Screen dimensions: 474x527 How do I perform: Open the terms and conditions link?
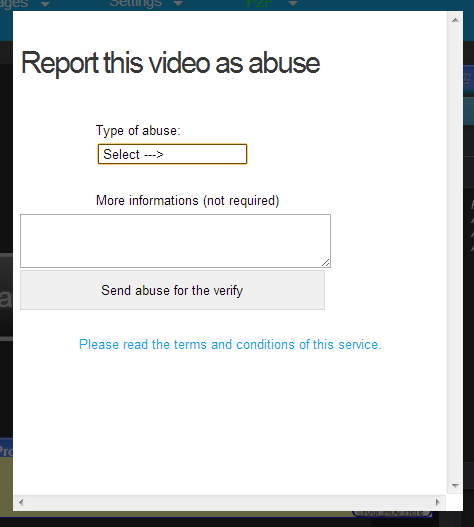pos(230,344)
